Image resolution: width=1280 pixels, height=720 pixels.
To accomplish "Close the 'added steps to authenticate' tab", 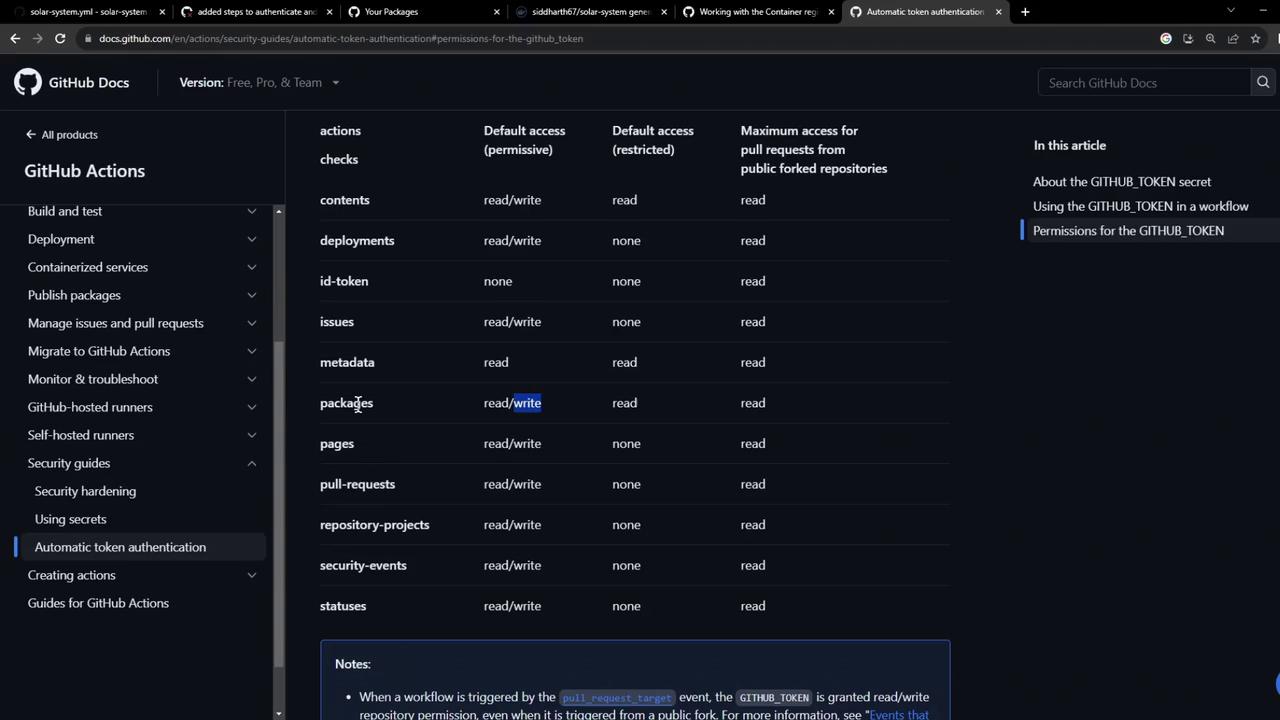I will [329, 12].
